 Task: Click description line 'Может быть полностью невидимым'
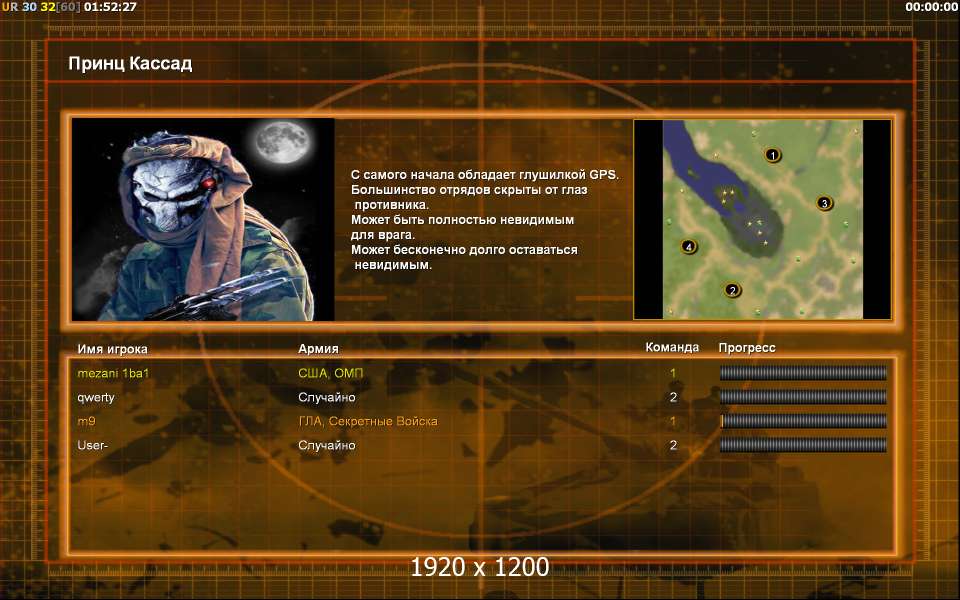462,220
